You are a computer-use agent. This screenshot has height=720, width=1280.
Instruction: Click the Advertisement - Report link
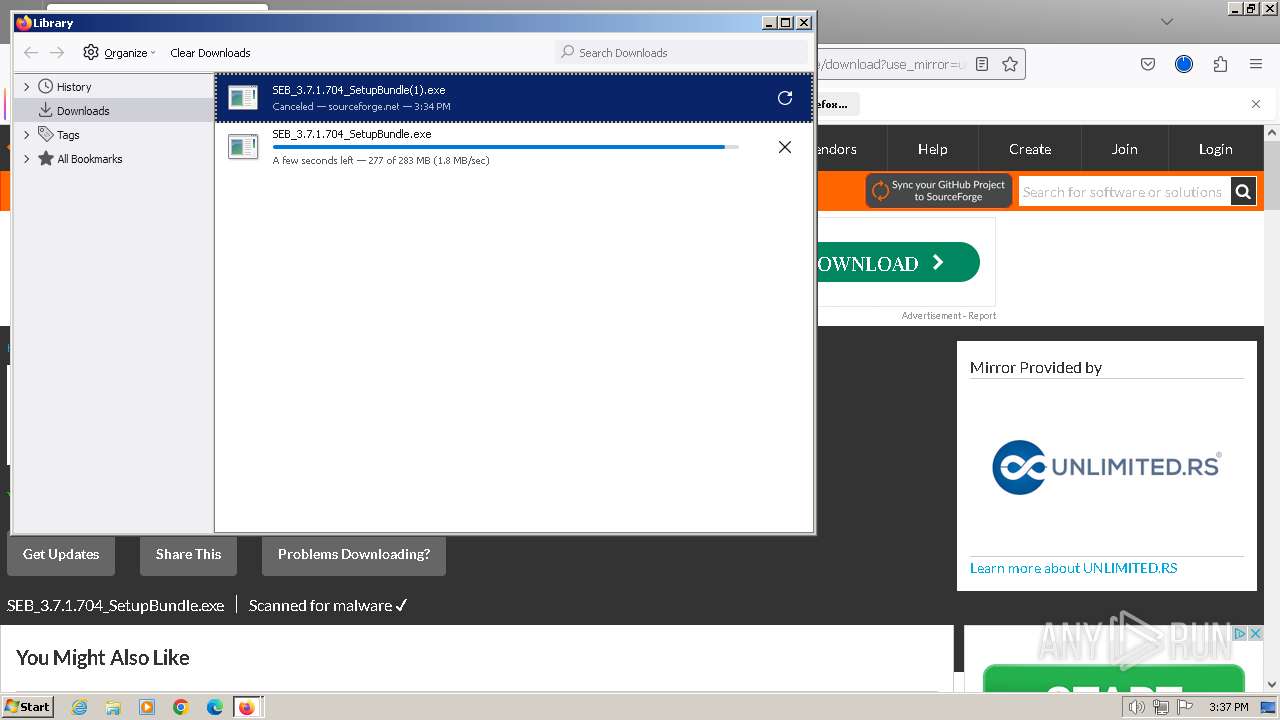[x=949, y=315]
